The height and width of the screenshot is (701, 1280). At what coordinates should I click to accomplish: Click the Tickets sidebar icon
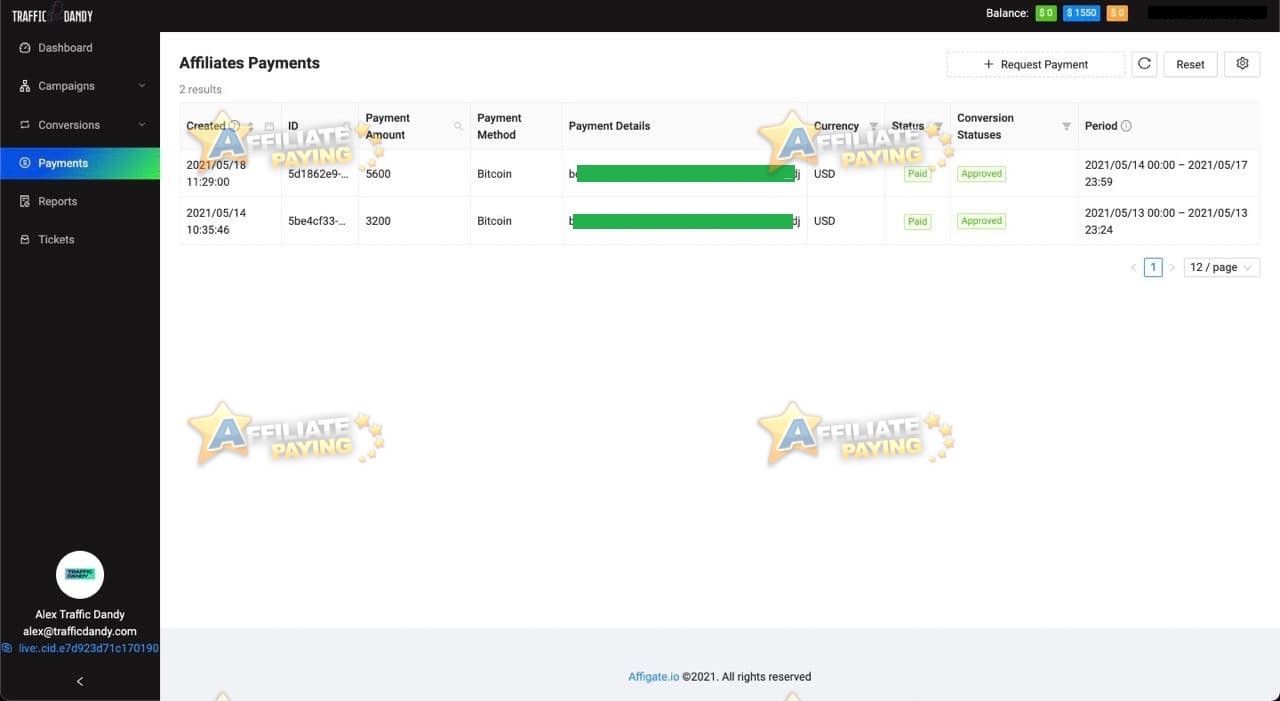click(25, 240)
